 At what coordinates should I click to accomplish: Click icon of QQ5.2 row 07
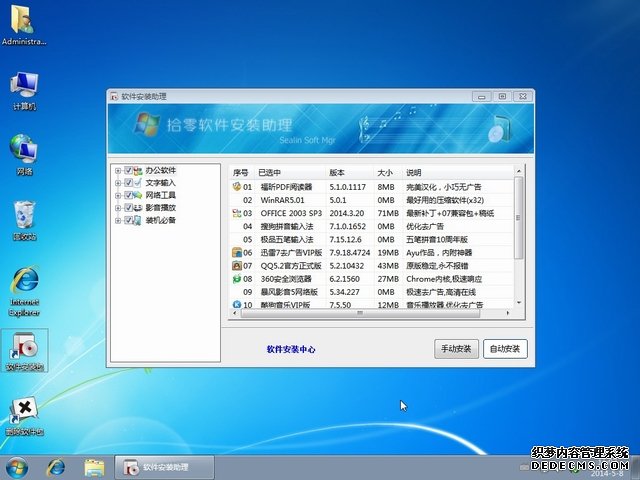(237, 266)
